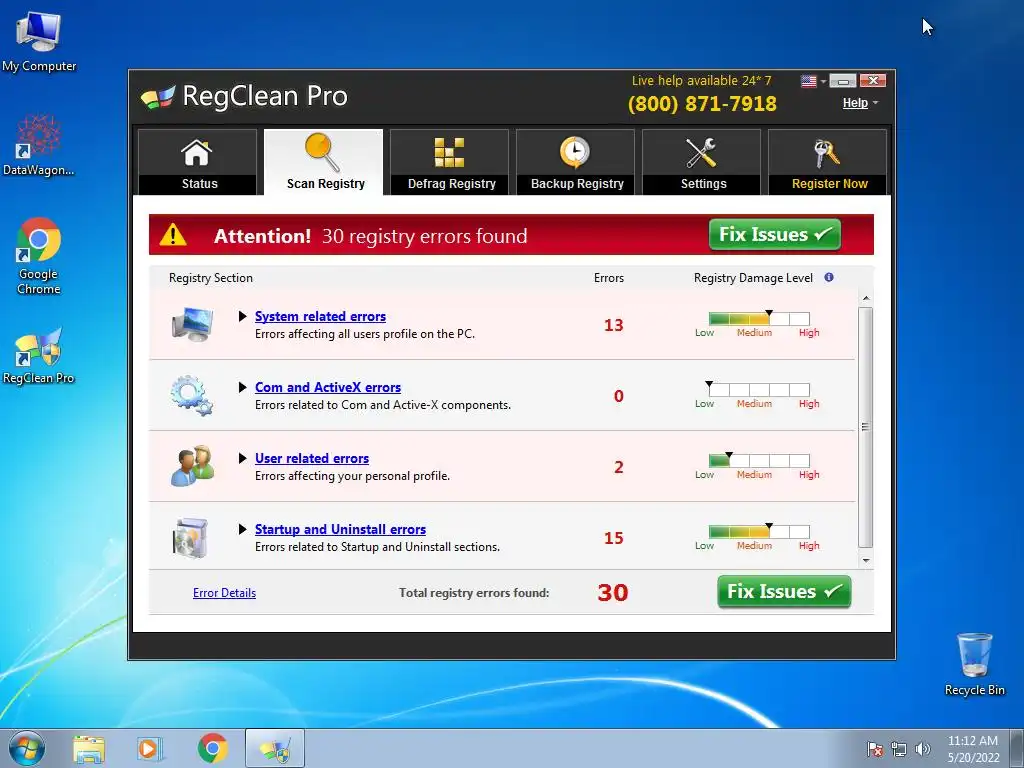This screenshot has width=1024, height=768.
Task: Click the yellow blocks Defrag icon
Action: pos(449,152)
